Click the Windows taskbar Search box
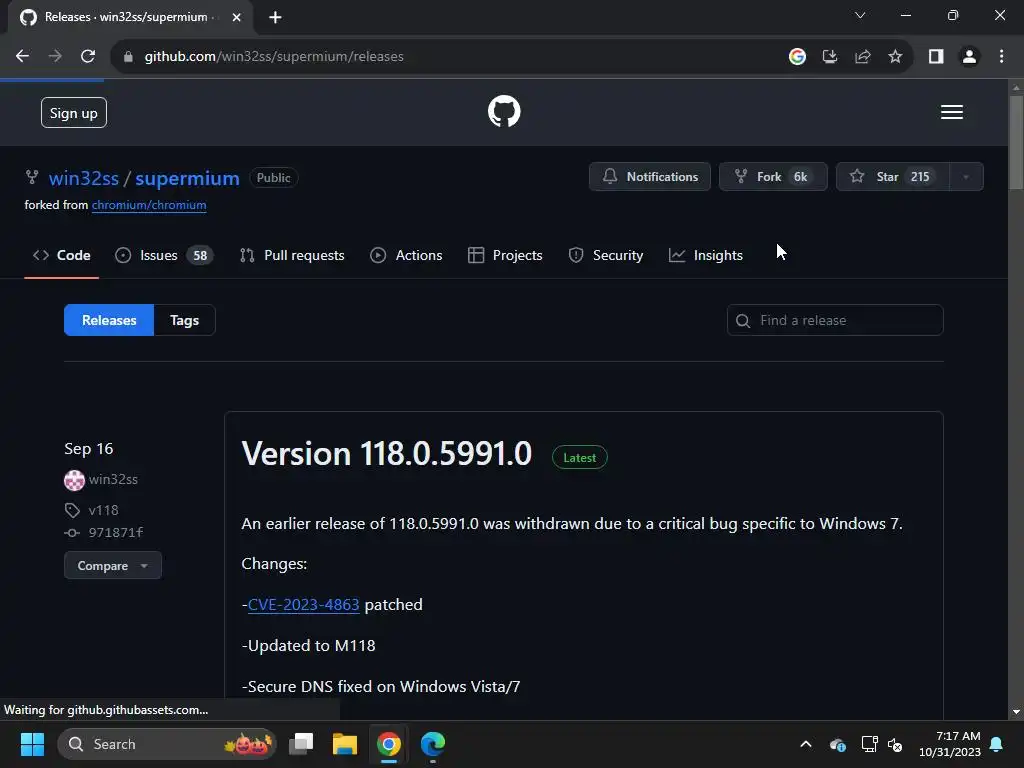The height and width of the screenshot is (768, 1024). [x=167, y=744]
